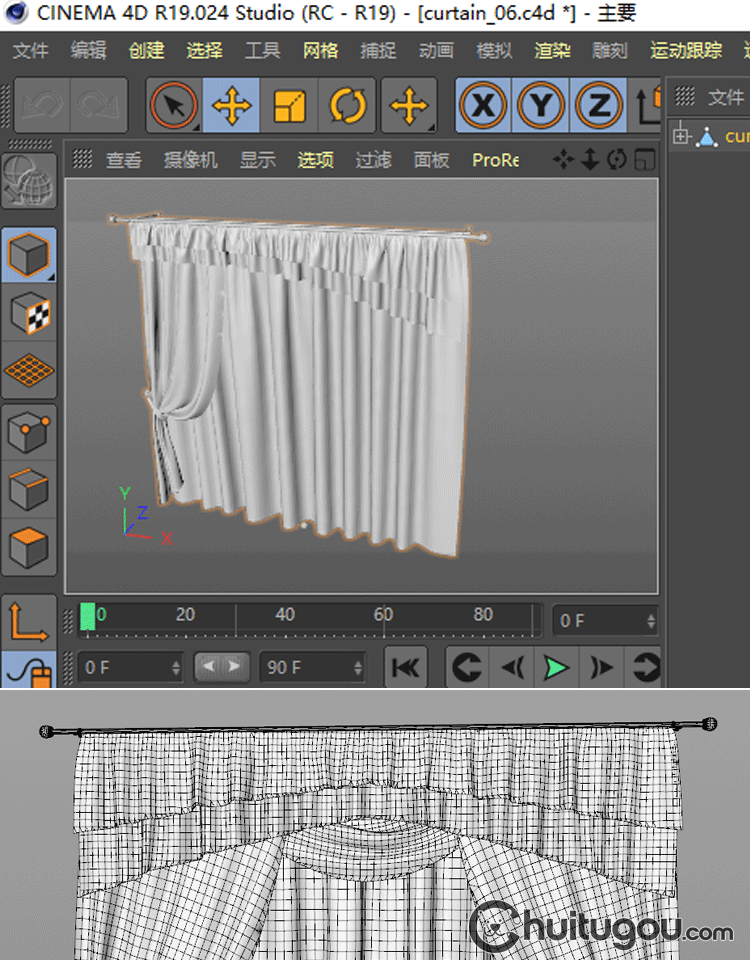Select the Rotate tool
The height and width of the screenshot is (960, 750).
(348, 105)
